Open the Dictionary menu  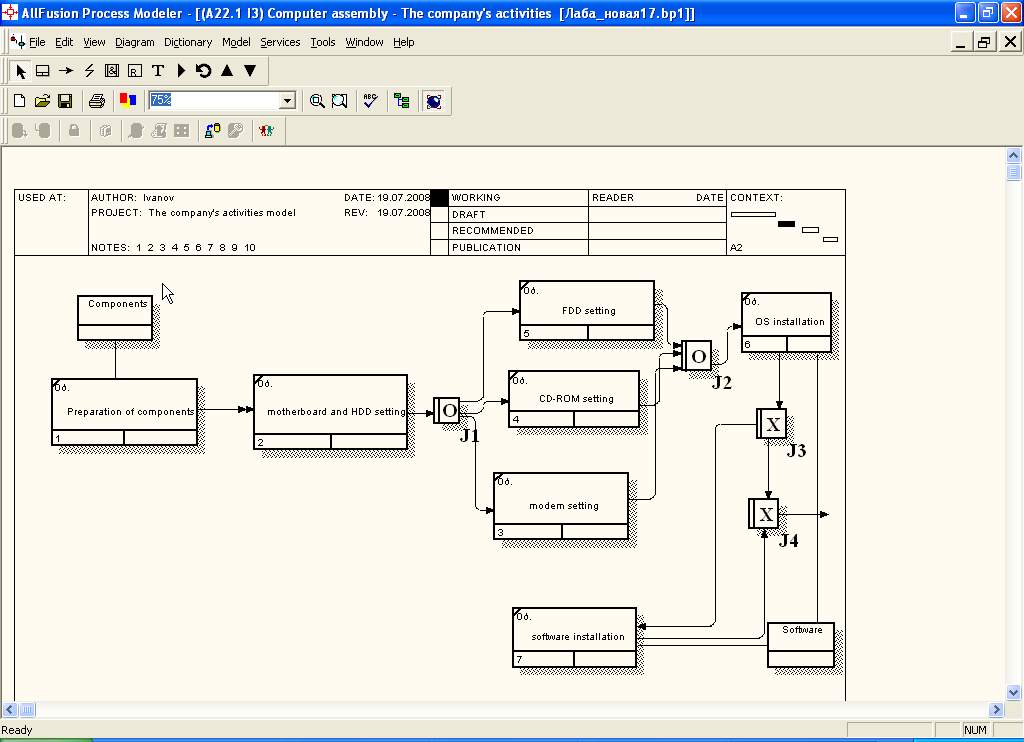[x=188, y=42]
